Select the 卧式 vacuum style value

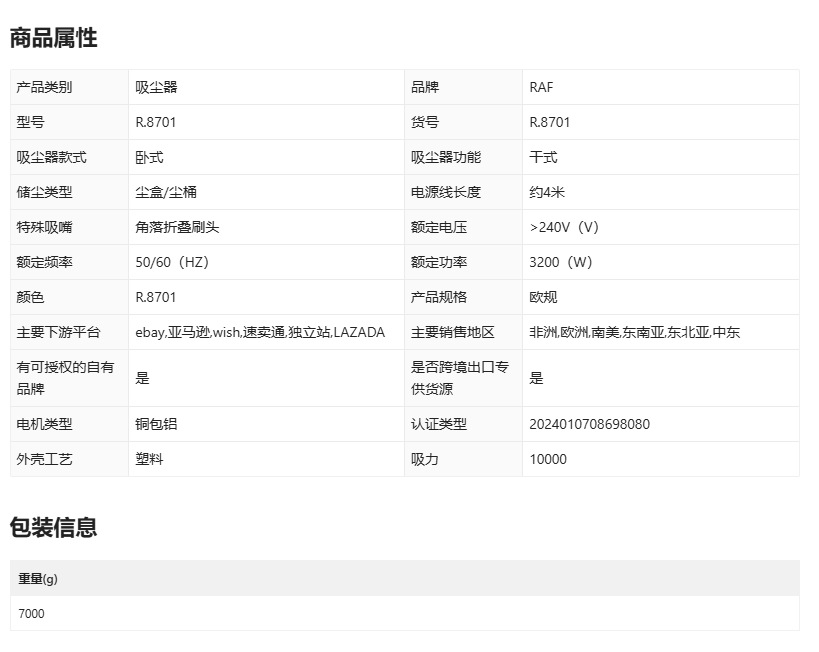[149, 157]
